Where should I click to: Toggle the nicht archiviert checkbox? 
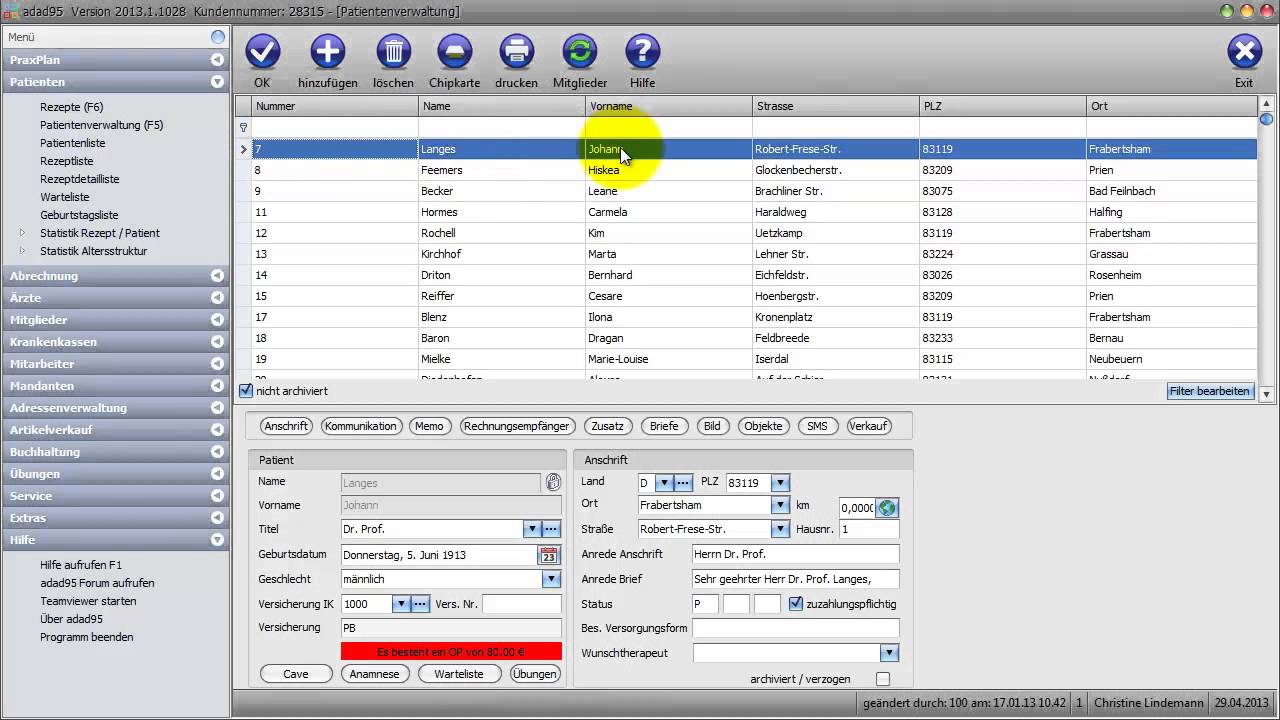(246, 391)
